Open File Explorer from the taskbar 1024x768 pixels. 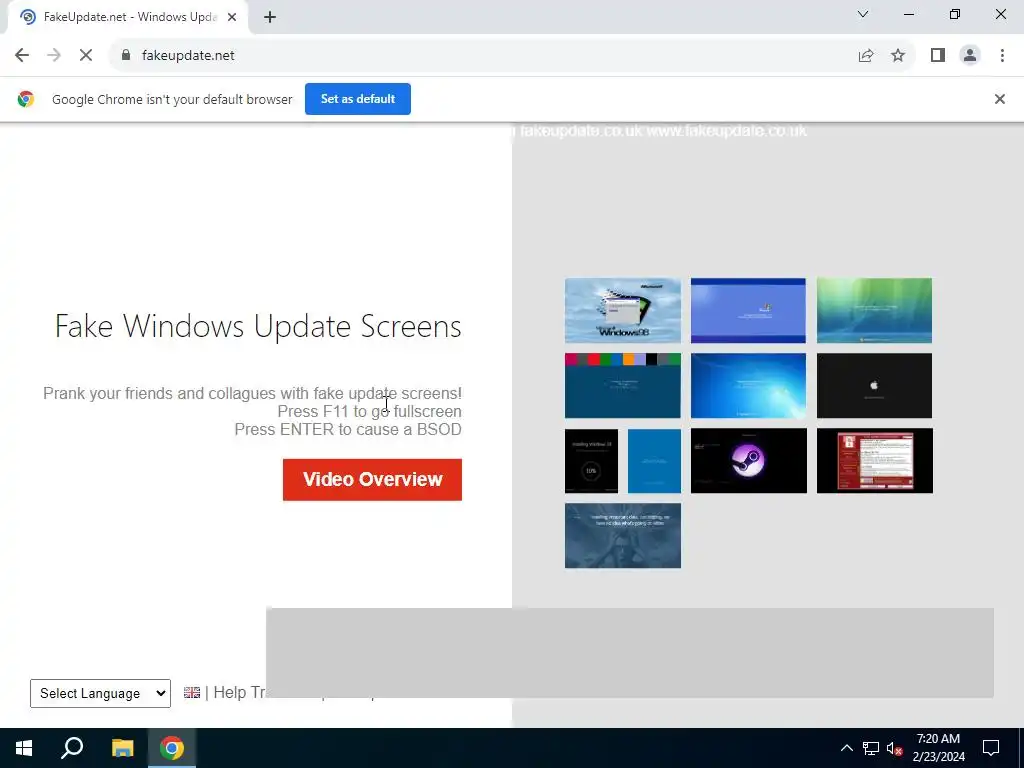click(x=122, y=748)
